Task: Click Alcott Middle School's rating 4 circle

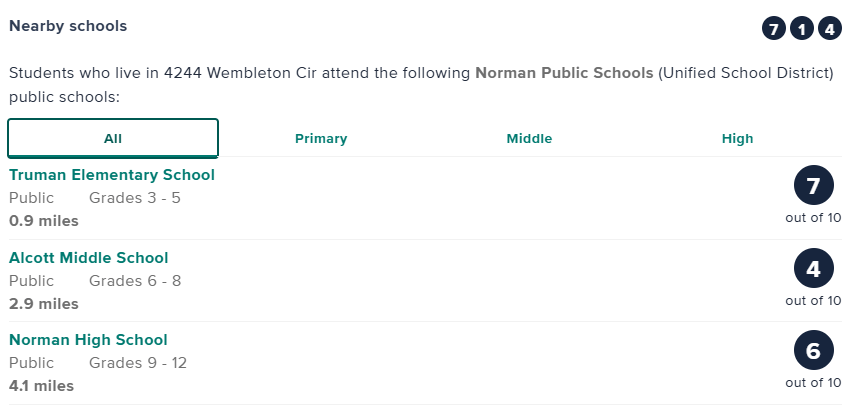Action: [x=813, y=269]
